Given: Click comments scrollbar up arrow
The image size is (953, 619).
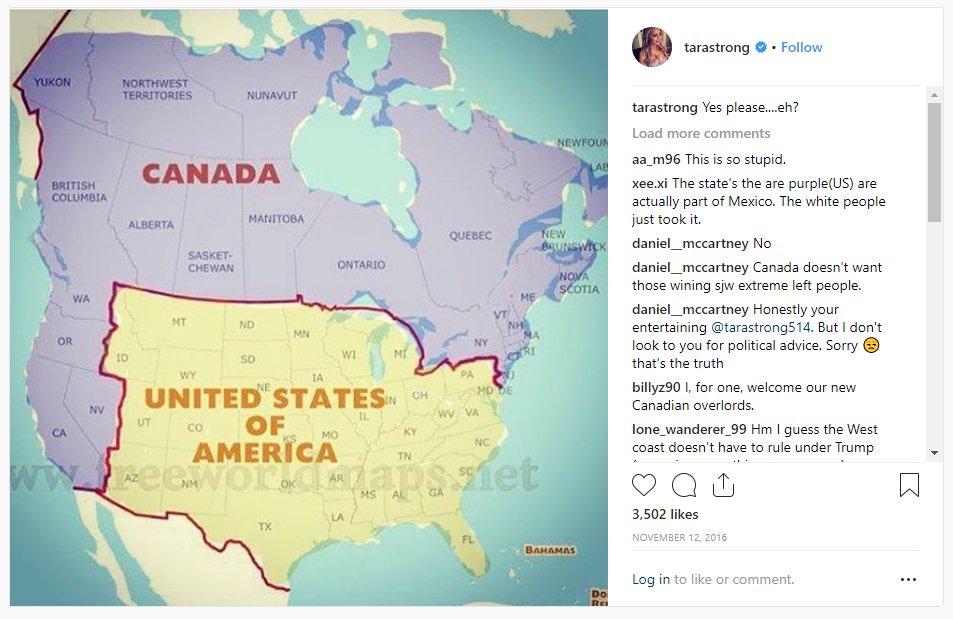Looking at the screenshot, I should pos(934,95).
